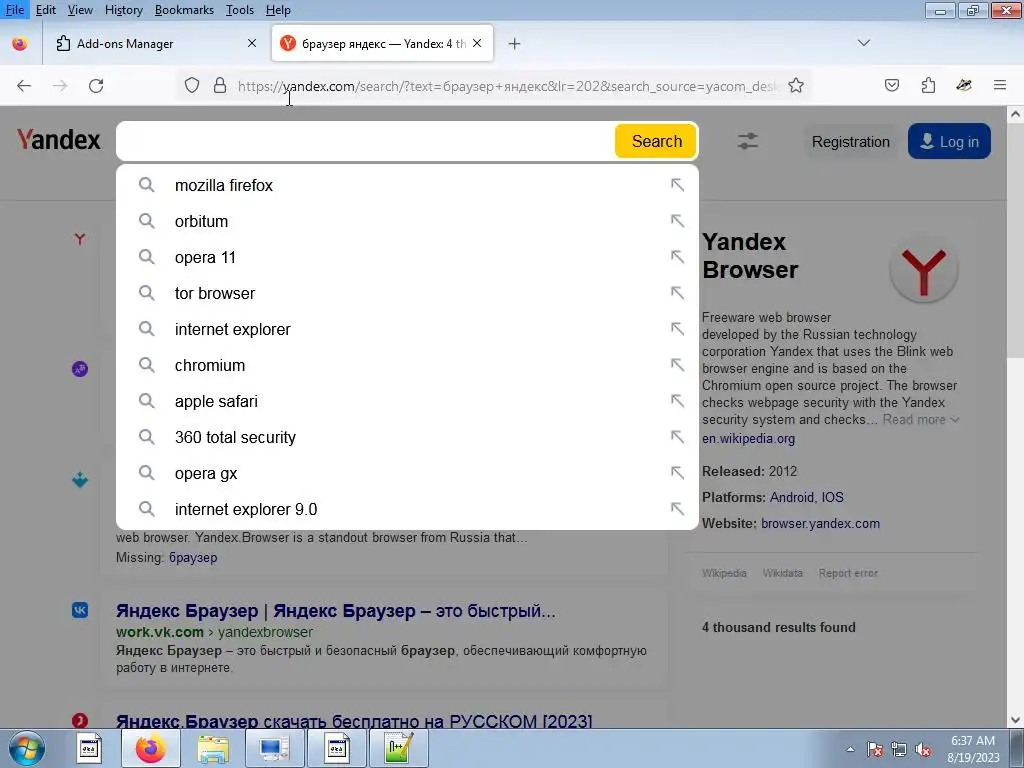
Task: Open browser.yandex.com website link
Action: (820, 523)
